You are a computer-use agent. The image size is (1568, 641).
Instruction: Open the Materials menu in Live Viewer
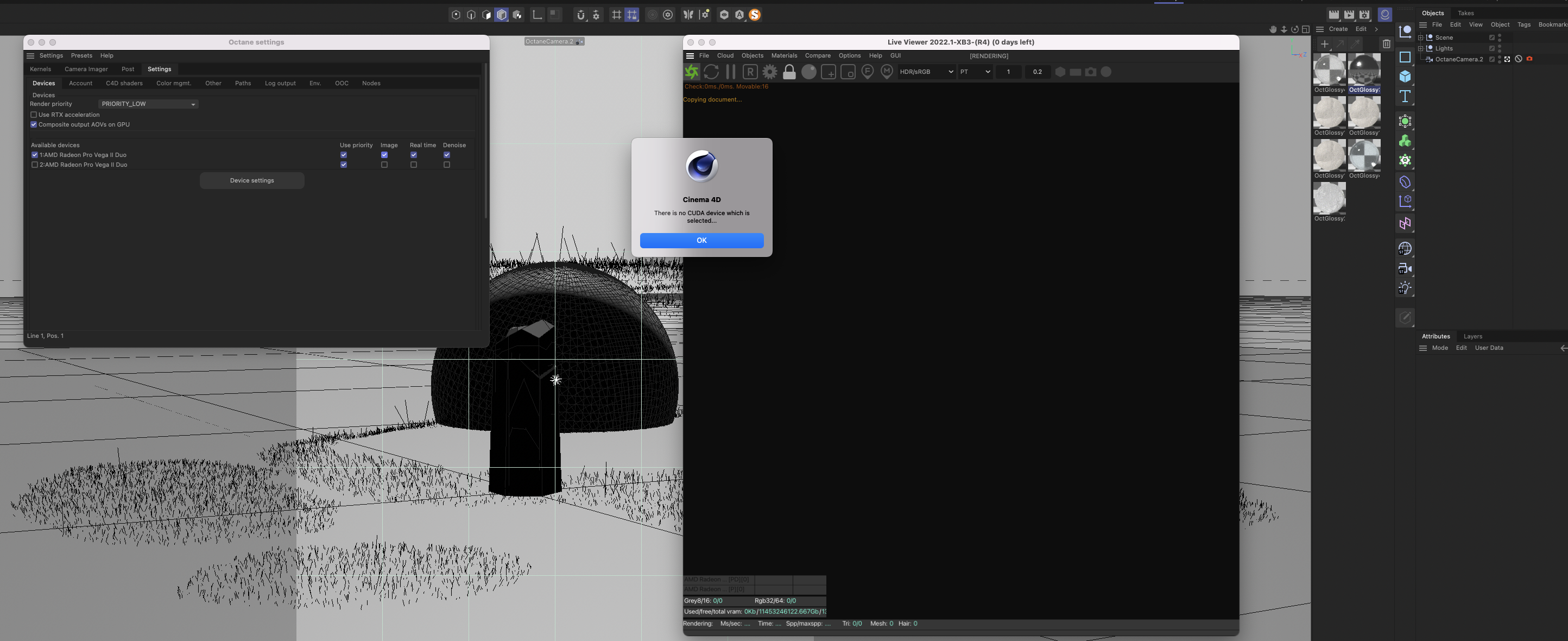783,55
